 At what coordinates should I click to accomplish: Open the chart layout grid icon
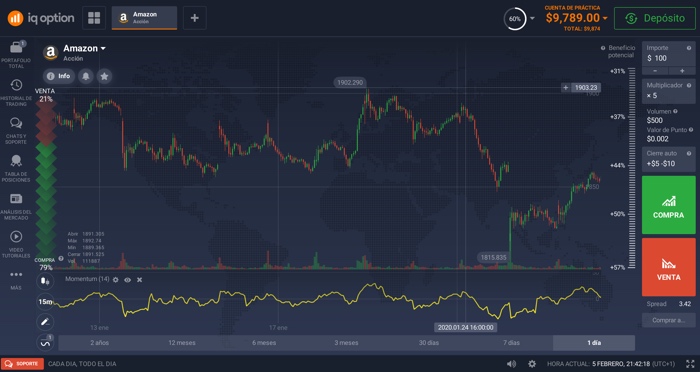tap(94, 18)
